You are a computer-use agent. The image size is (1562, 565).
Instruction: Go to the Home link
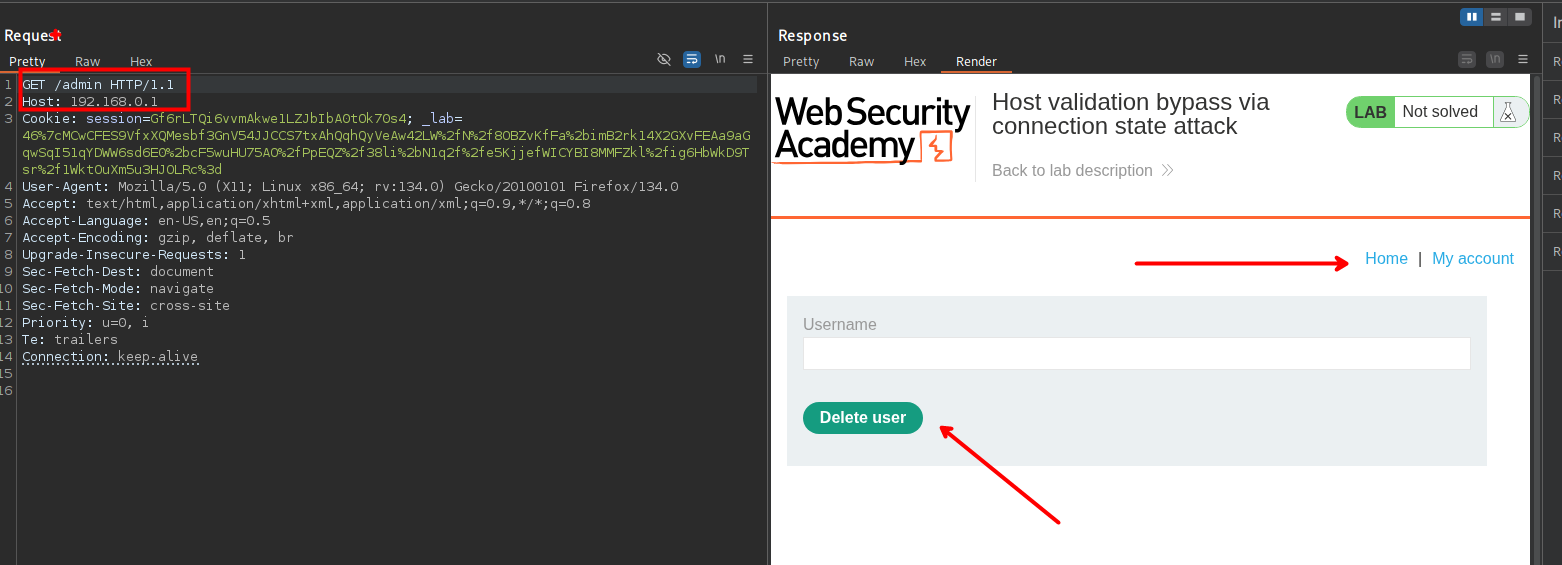[1386, 259]
